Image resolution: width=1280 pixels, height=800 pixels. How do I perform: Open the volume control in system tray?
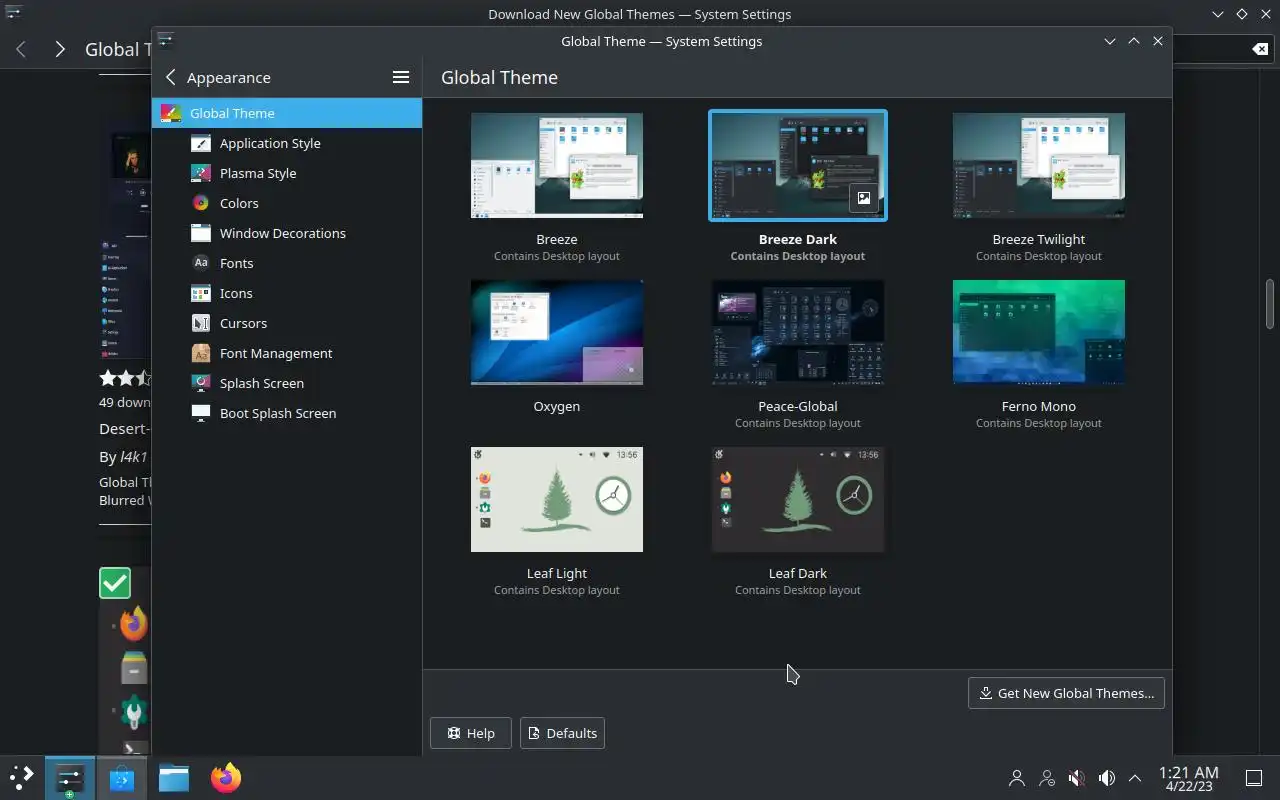(1107, 777)
